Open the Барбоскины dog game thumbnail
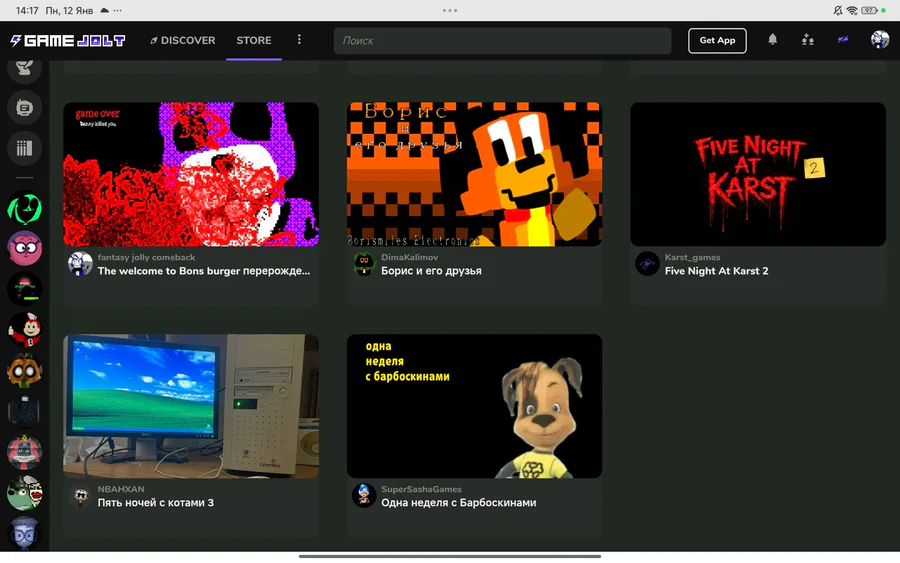900x563 pixels. [475, 406]
